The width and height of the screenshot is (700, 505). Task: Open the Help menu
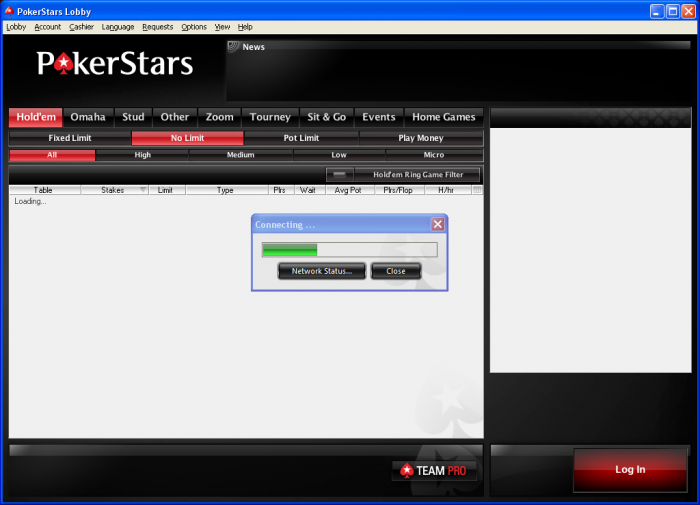[245, 27]
